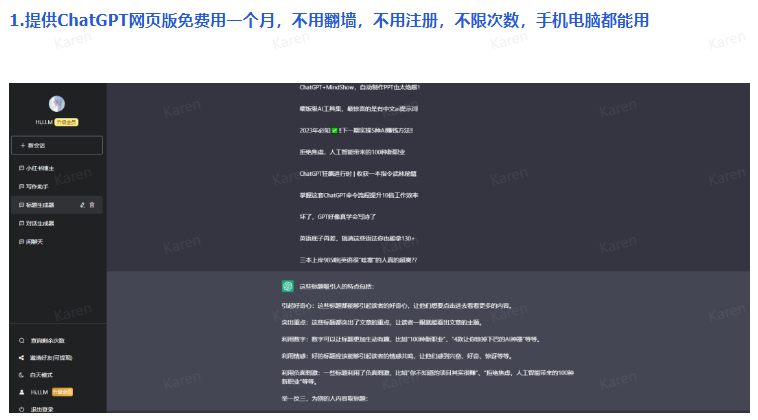Click the line starting with 2023年必知
The width and height of the screenshot is (758, 420).
tap(356, 130)
